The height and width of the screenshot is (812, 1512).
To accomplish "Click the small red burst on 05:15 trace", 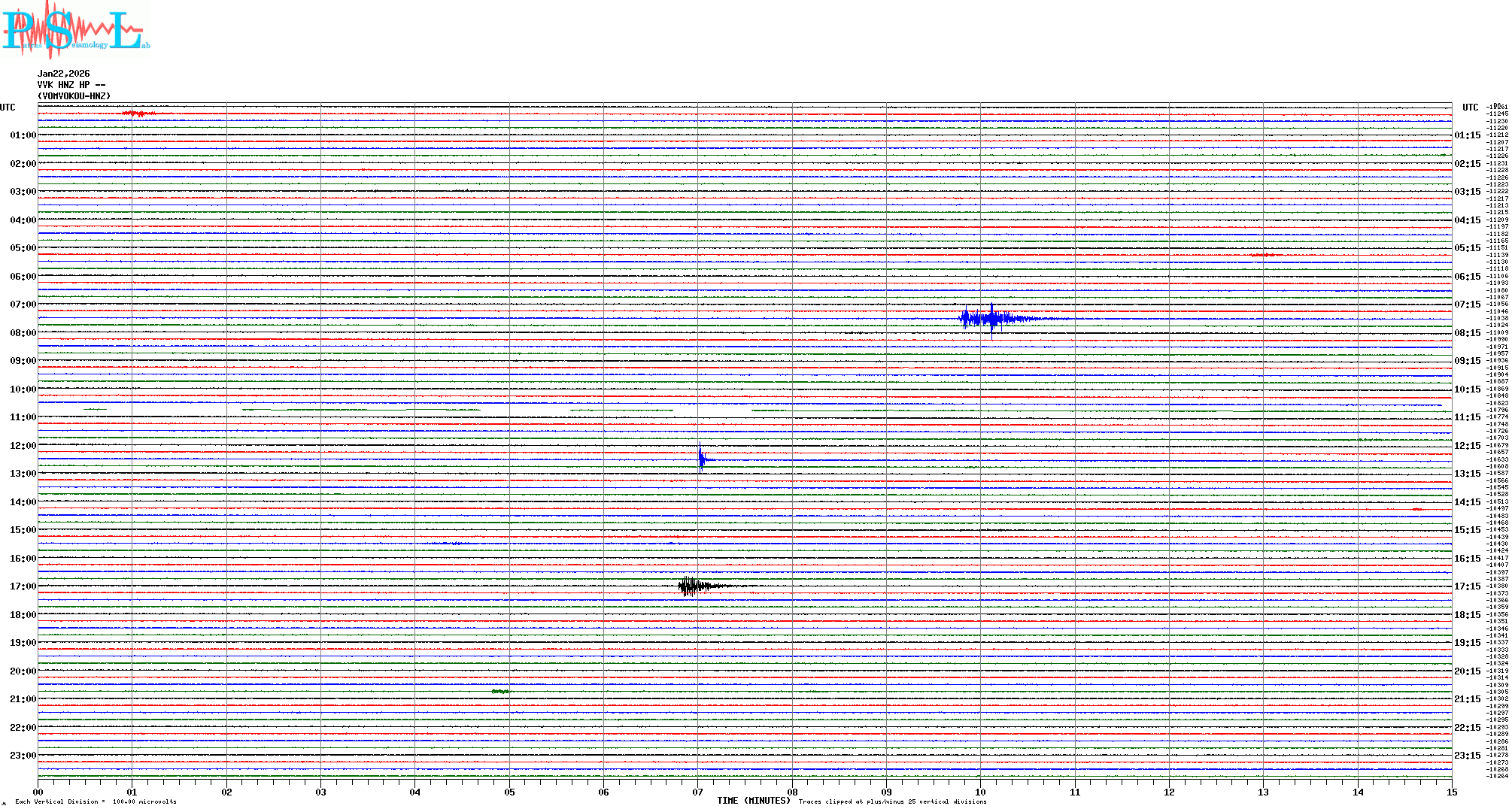I will click(x=1265, y=256).
